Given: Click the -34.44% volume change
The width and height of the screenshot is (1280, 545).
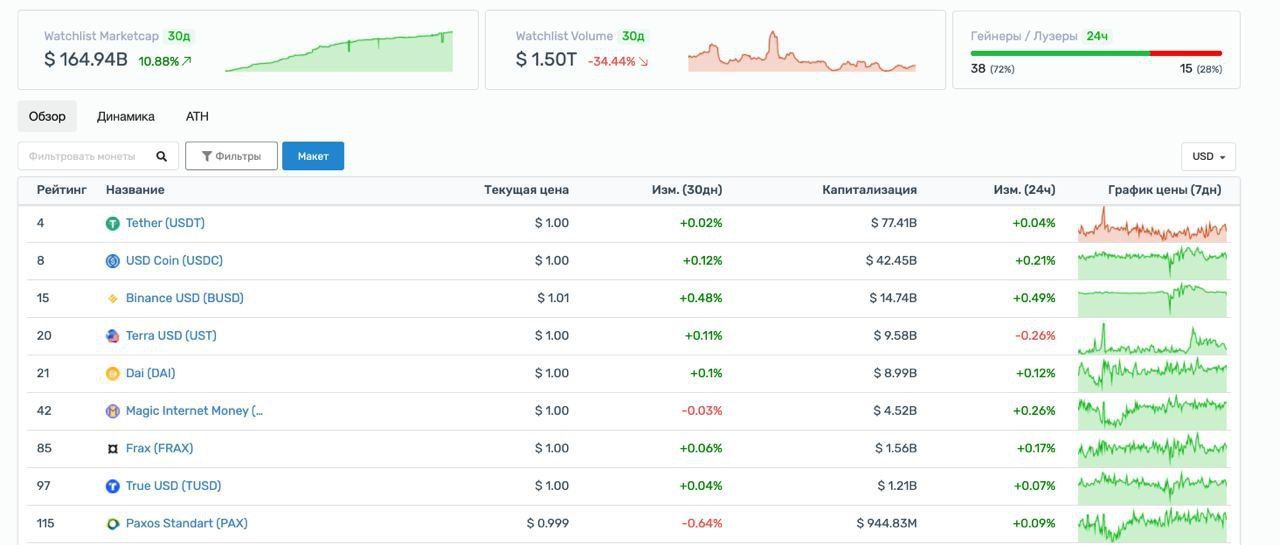Looking at the screenshot, I should point(618,61).
